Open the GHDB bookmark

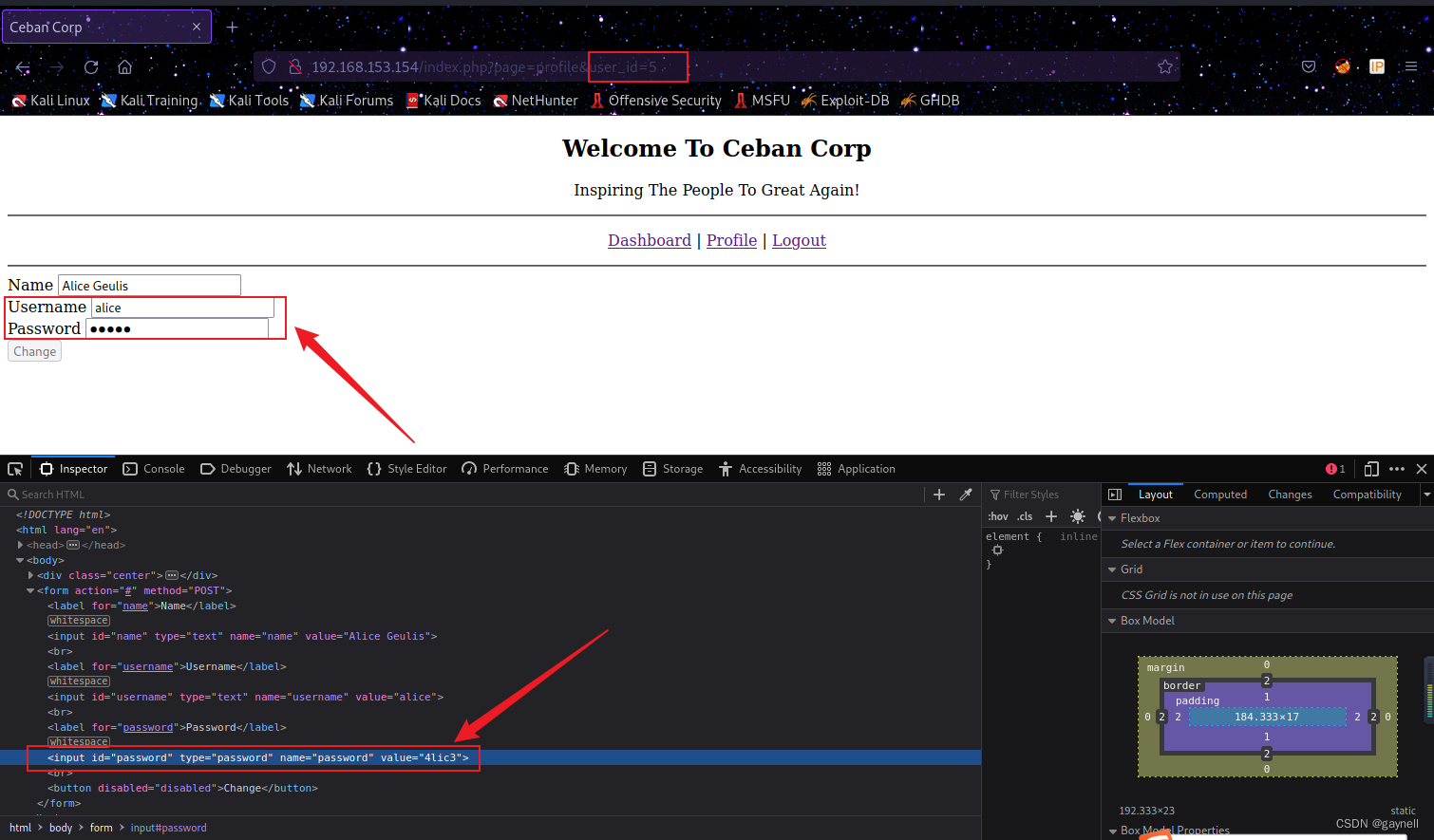pos(930,101)
